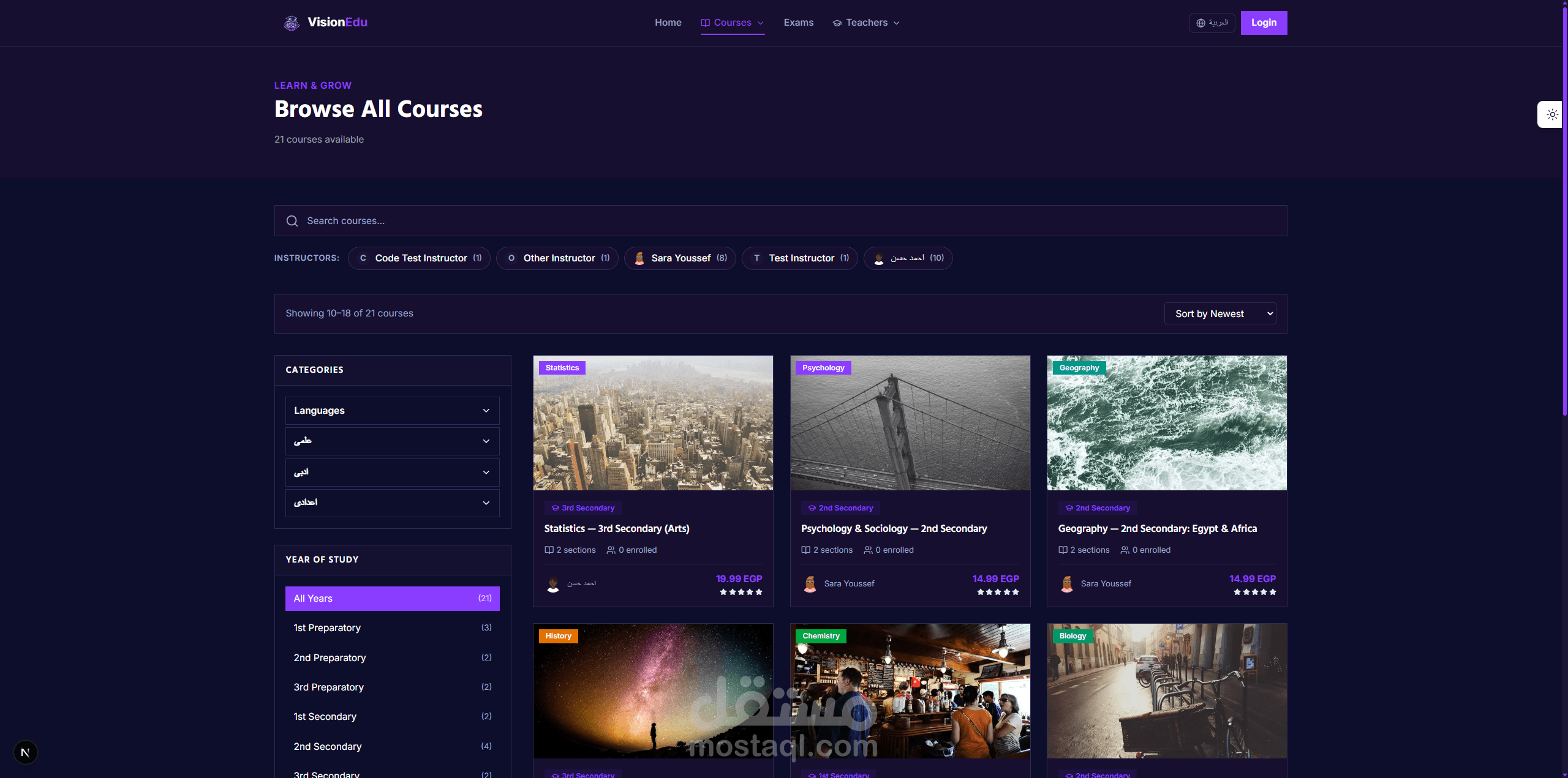
Task: Open the Psychology bridge thumbnail
Action: click(910, 423)
